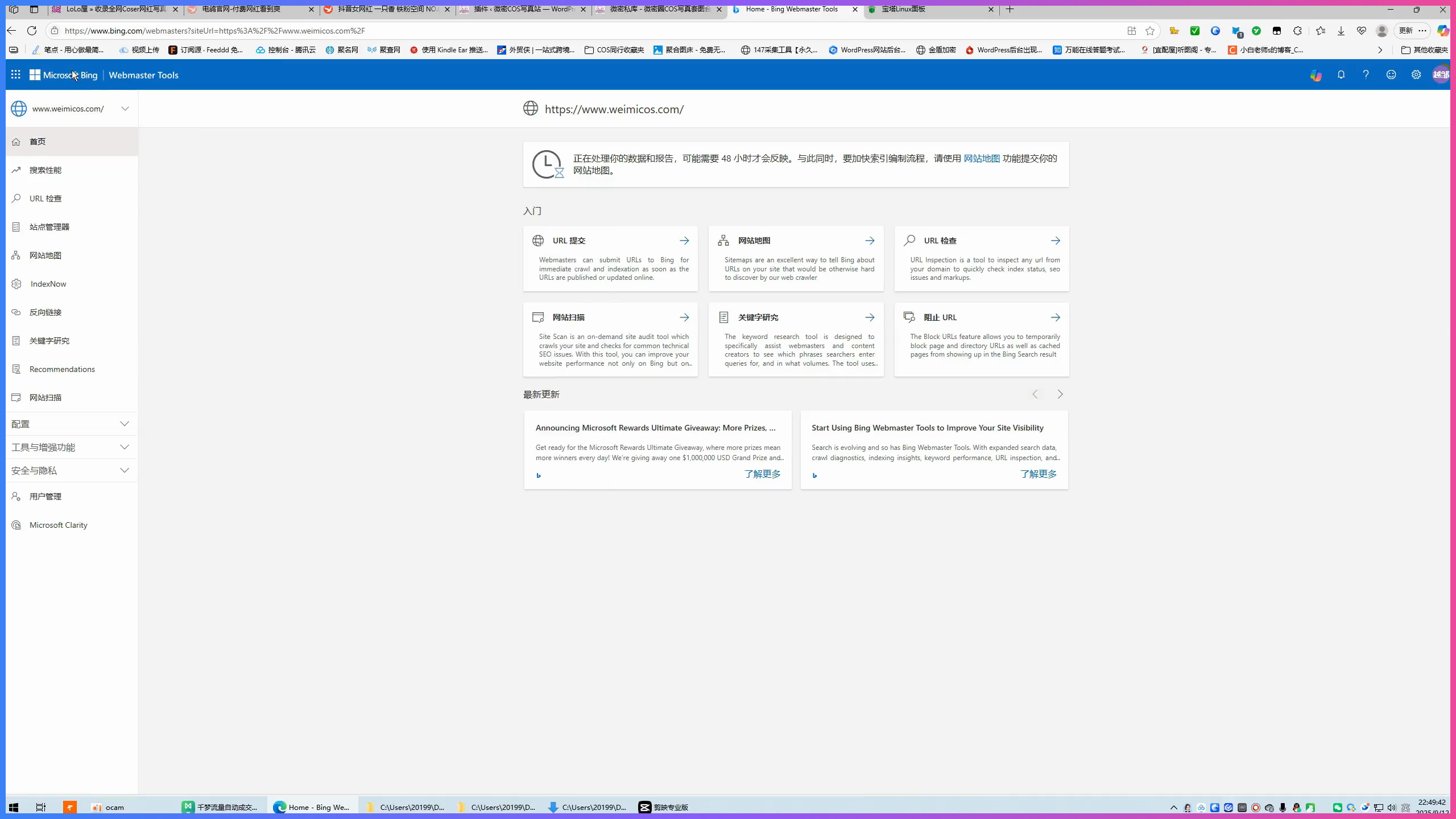
Task: Open the 阻止 URL card arrow
Action: (x=1056, y=317)
